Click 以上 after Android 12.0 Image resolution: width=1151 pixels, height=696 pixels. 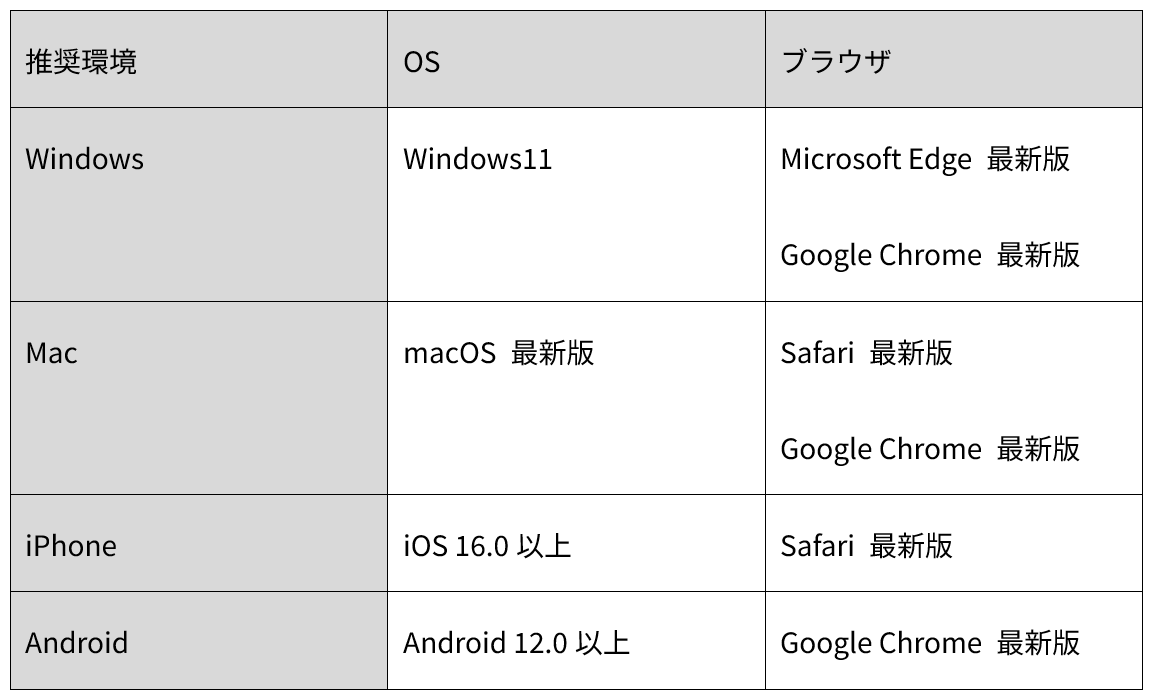click(x=603, y=642)
